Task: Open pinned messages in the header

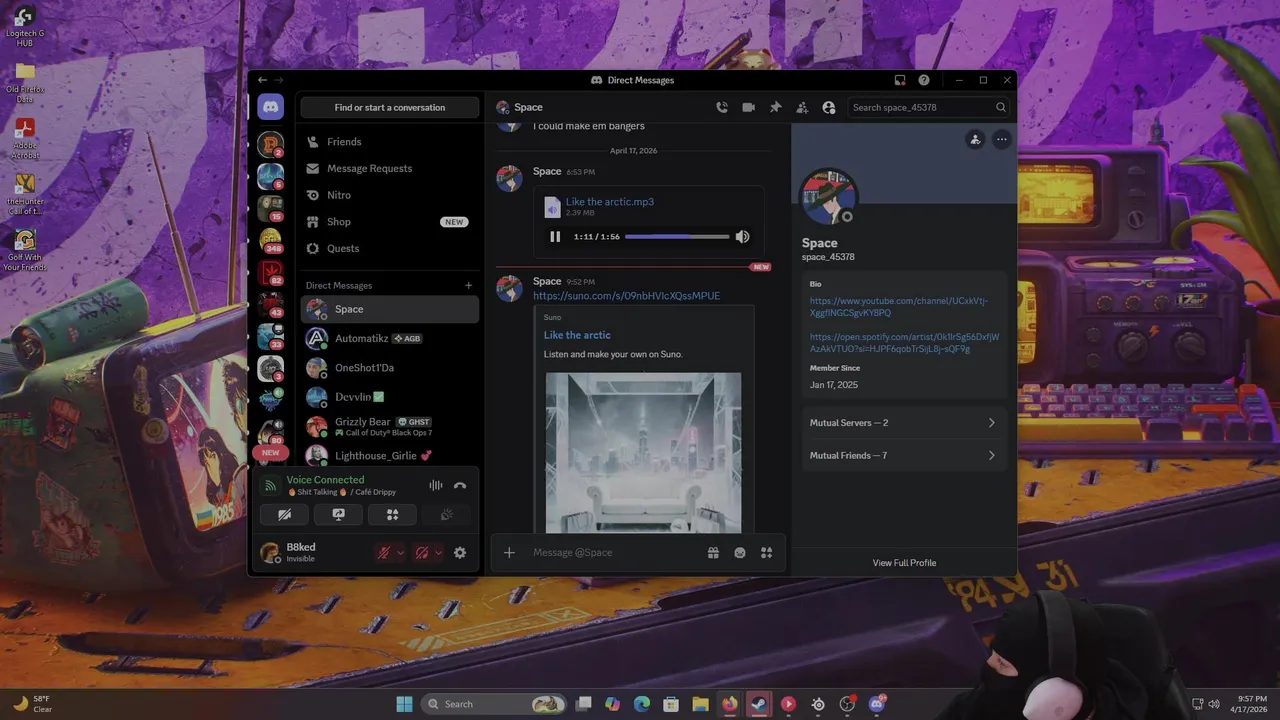Action: (x=775, y=107)
